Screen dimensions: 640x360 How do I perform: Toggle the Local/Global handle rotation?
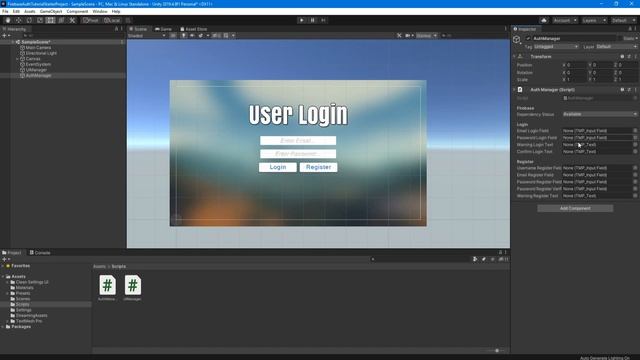pyautogui.click(x=112, y=20)
